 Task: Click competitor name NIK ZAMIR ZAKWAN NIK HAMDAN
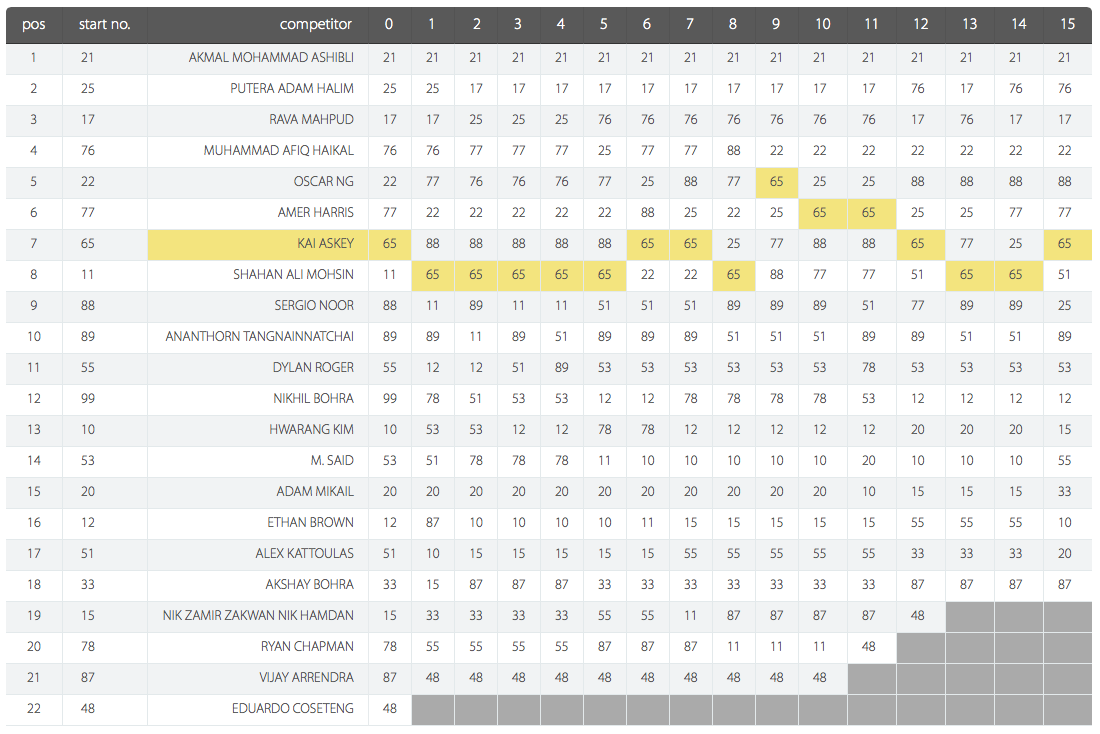[258, 615]
